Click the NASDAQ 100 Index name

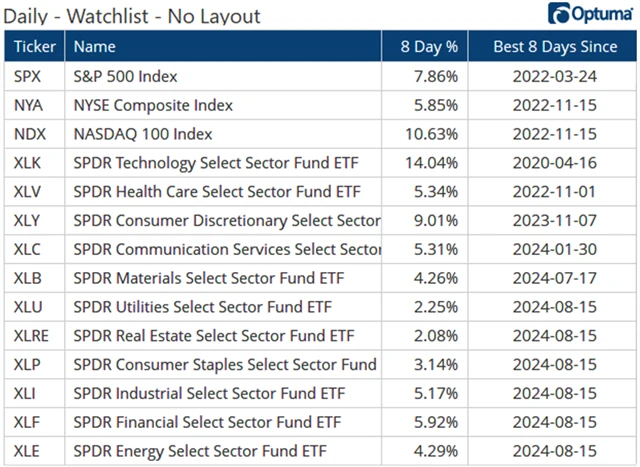pos(143,134)
